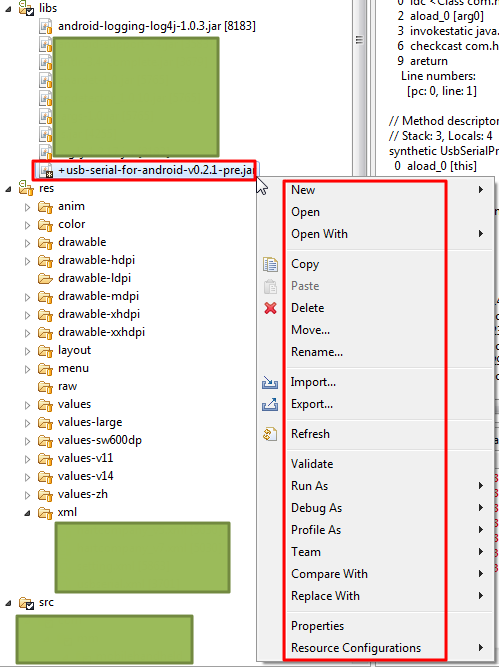Open the Debug As submenu
This screenshot has width=499, height=667.
(377, 508)
